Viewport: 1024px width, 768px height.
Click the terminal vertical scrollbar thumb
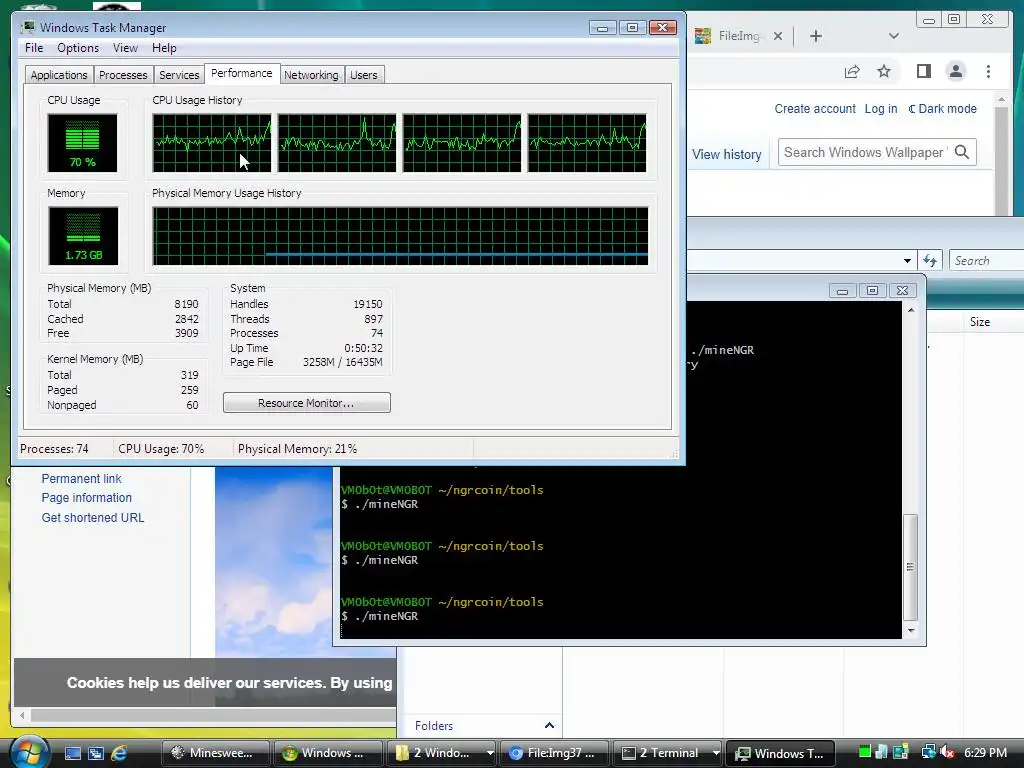pos(910,567)
